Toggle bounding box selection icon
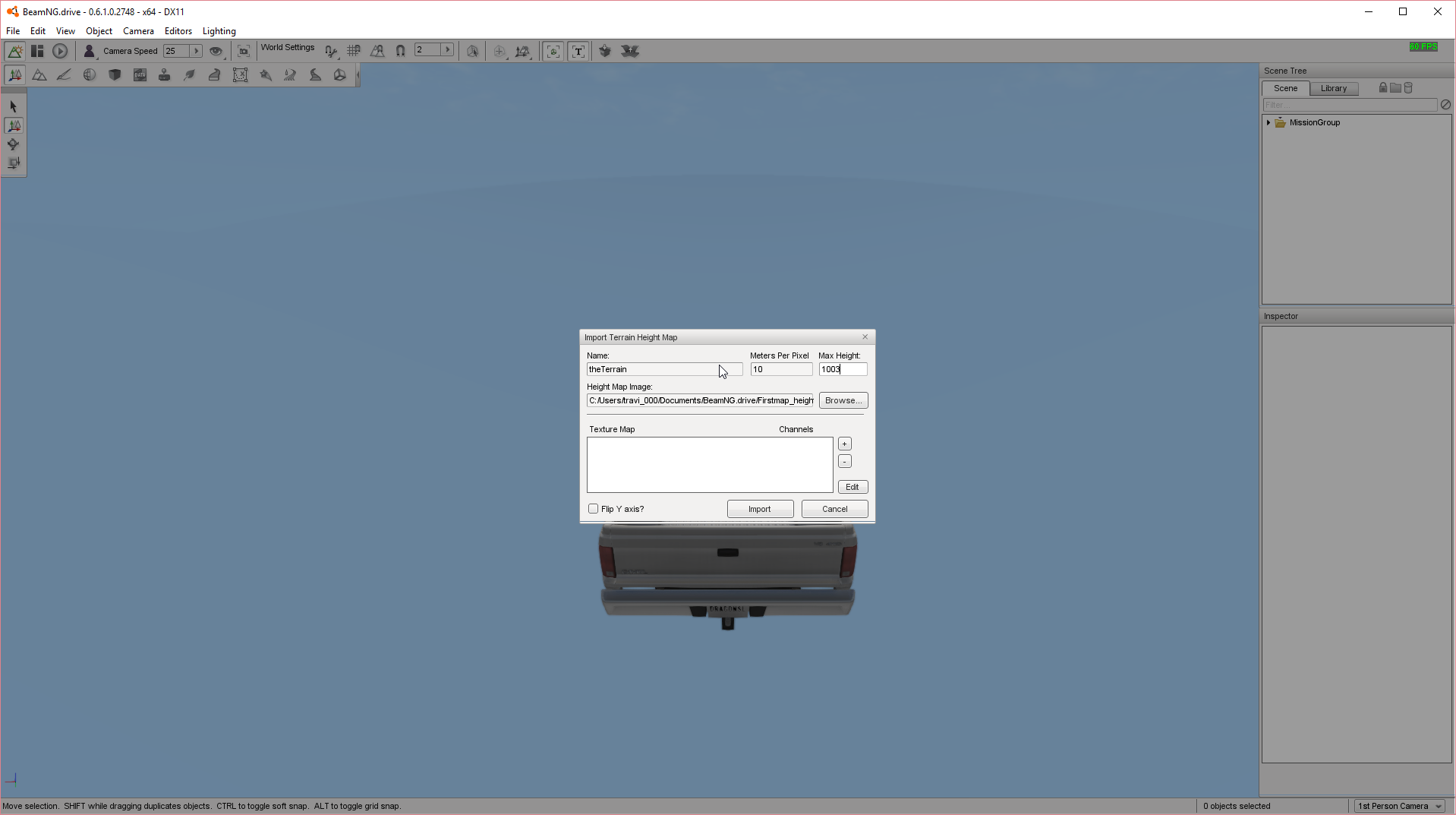This screenshot has width=1456, height=815. [x=472, y=51]
